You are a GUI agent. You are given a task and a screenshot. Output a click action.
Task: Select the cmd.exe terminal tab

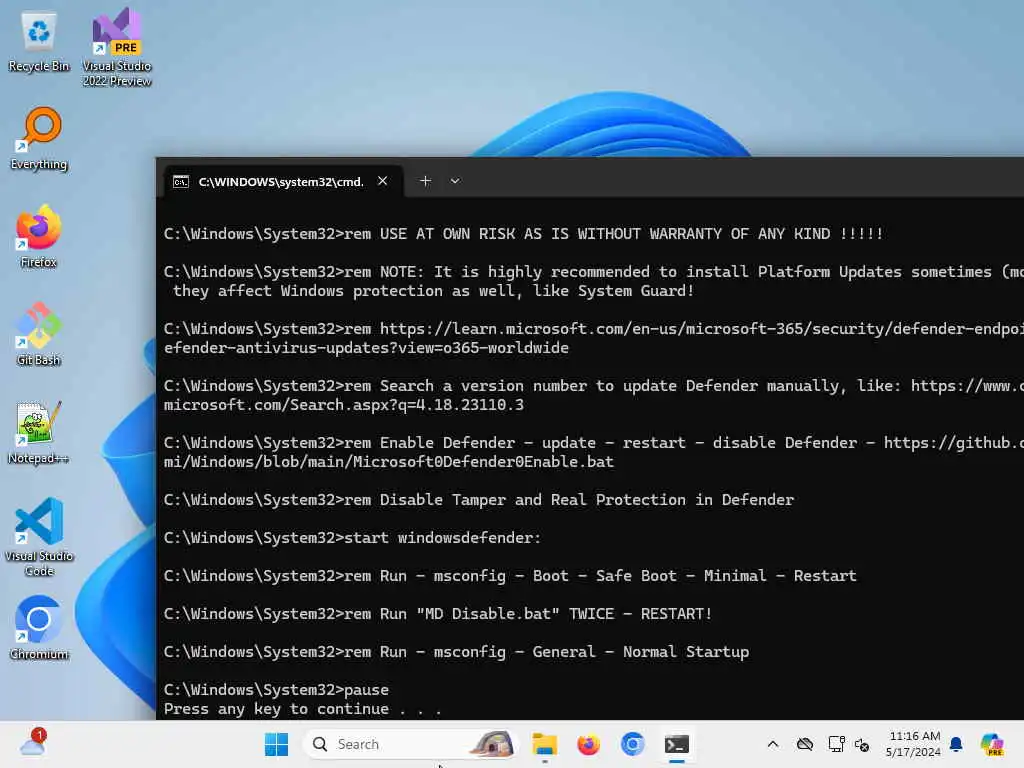click(281, 182)
